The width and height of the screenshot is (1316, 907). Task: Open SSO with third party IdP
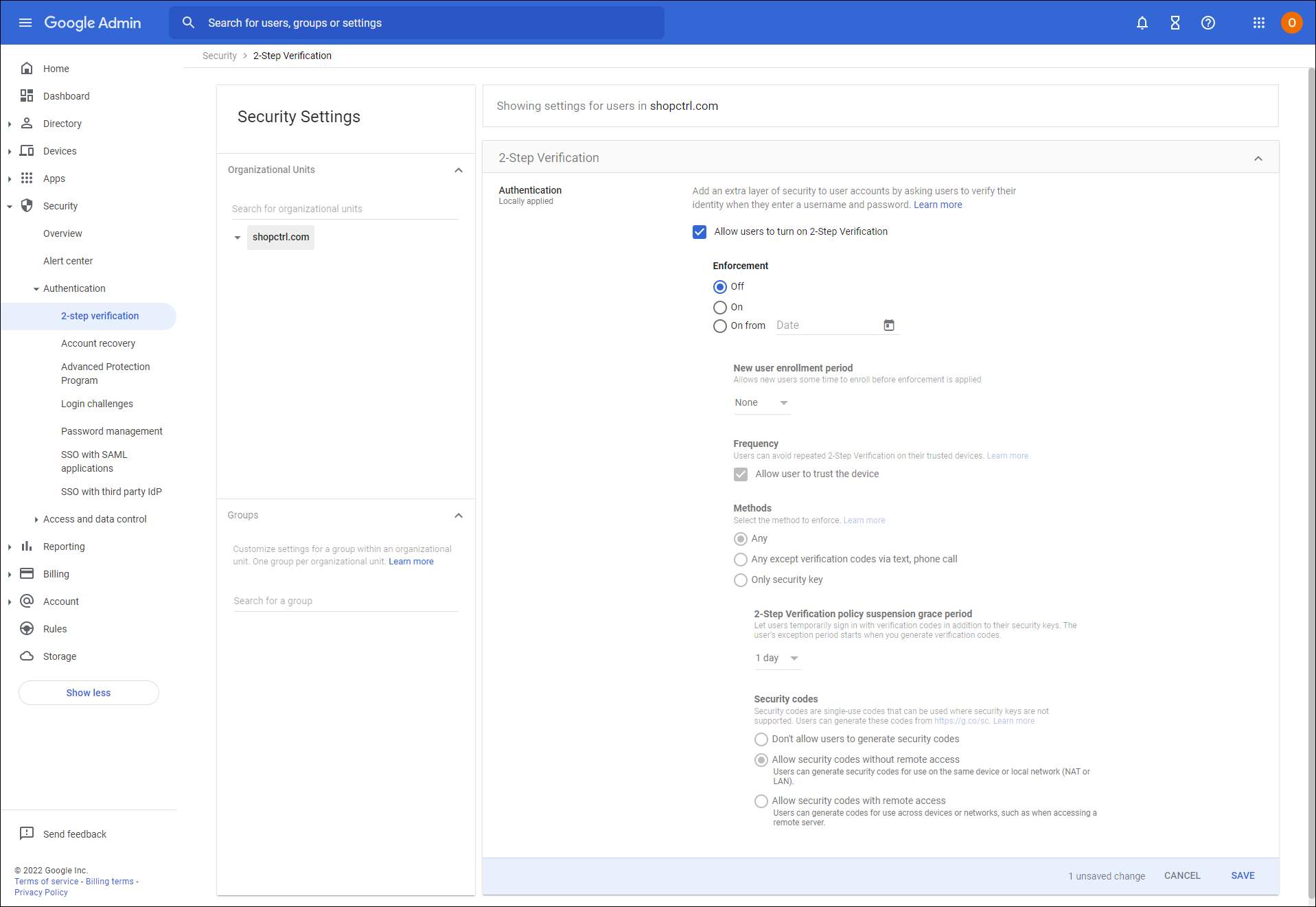(x=111, y=492)
